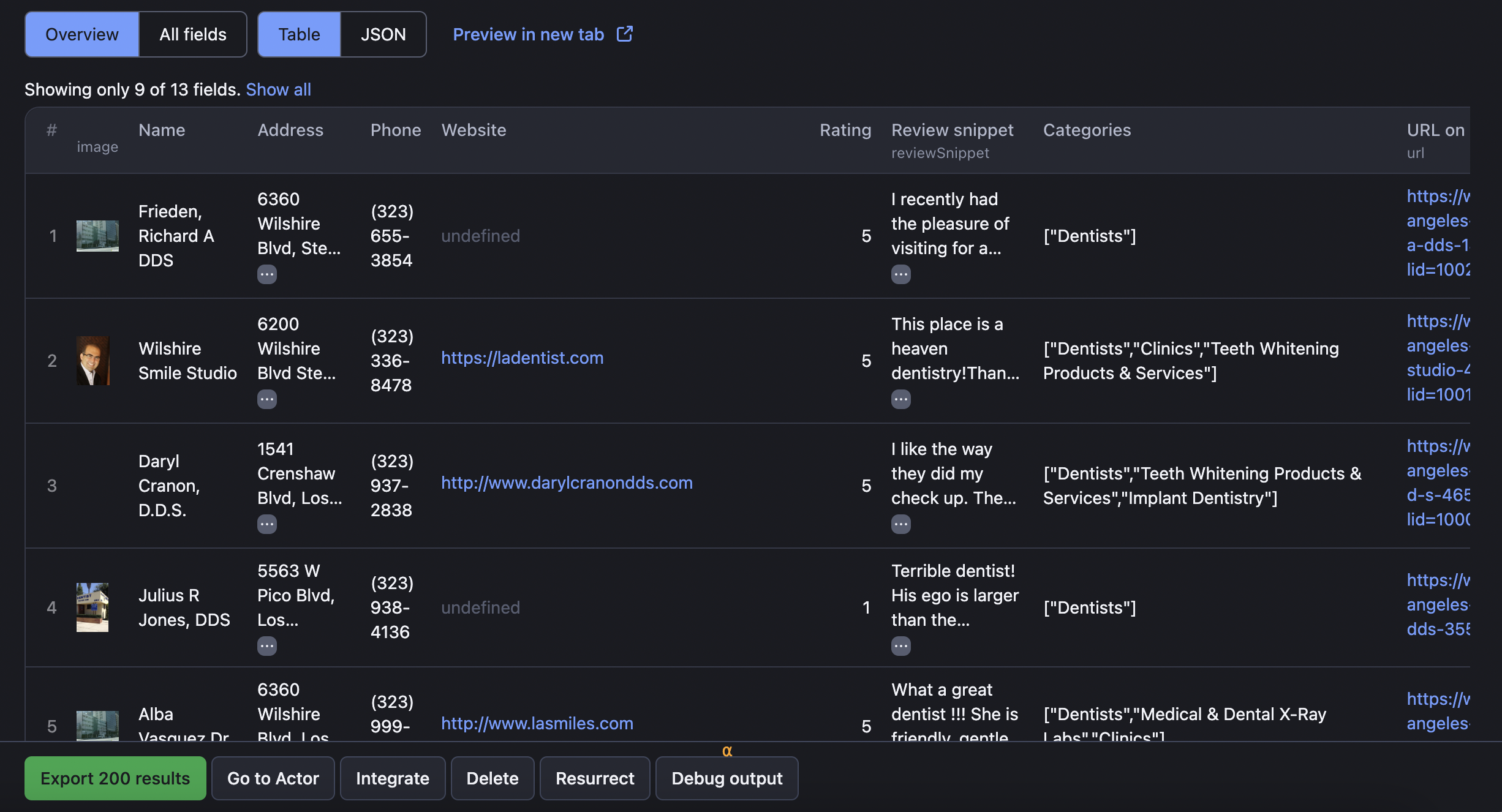Expand truncated address for Frieden, Richard A DDS

point(266,274)
